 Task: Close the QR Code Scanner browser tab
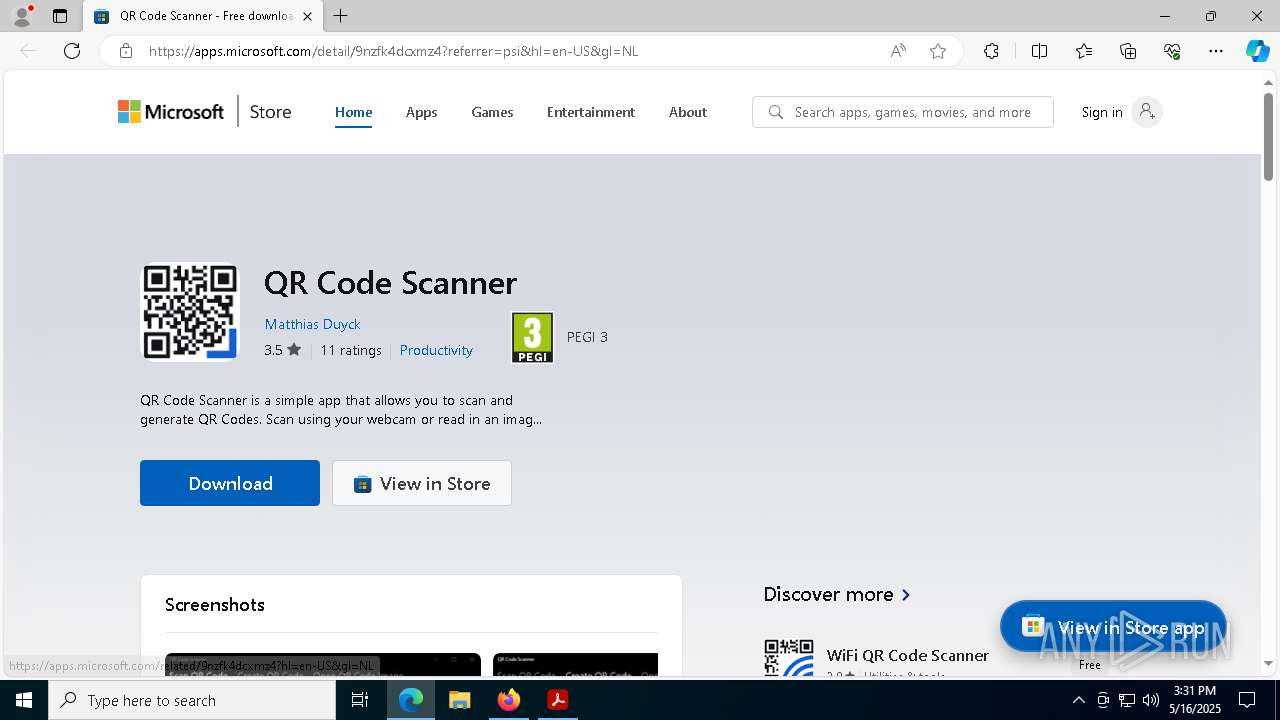click(x=307, y=16)
